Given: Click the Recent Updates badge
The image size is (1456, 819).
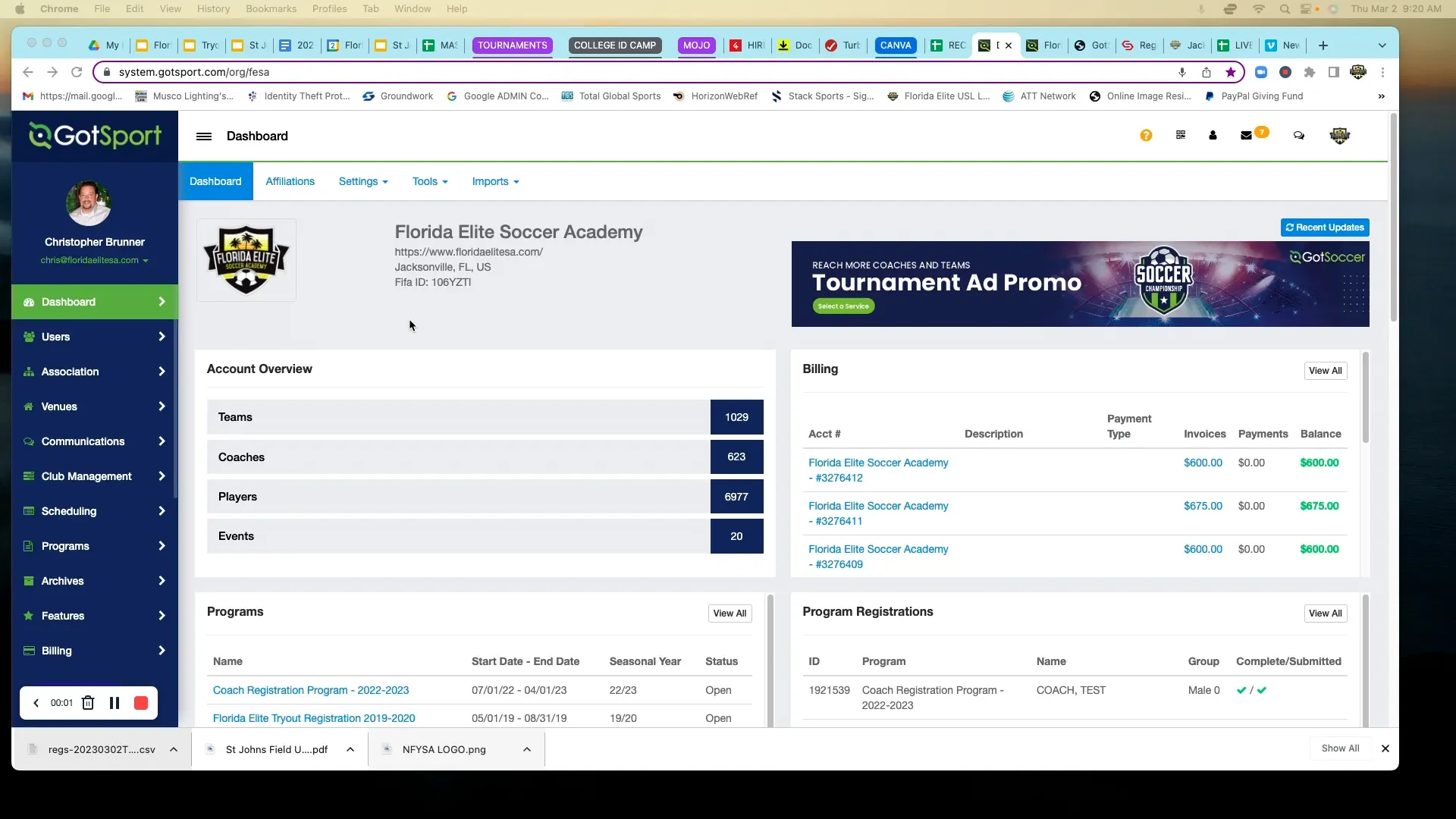Looking at the screenshot, I should coord(1324,227).
